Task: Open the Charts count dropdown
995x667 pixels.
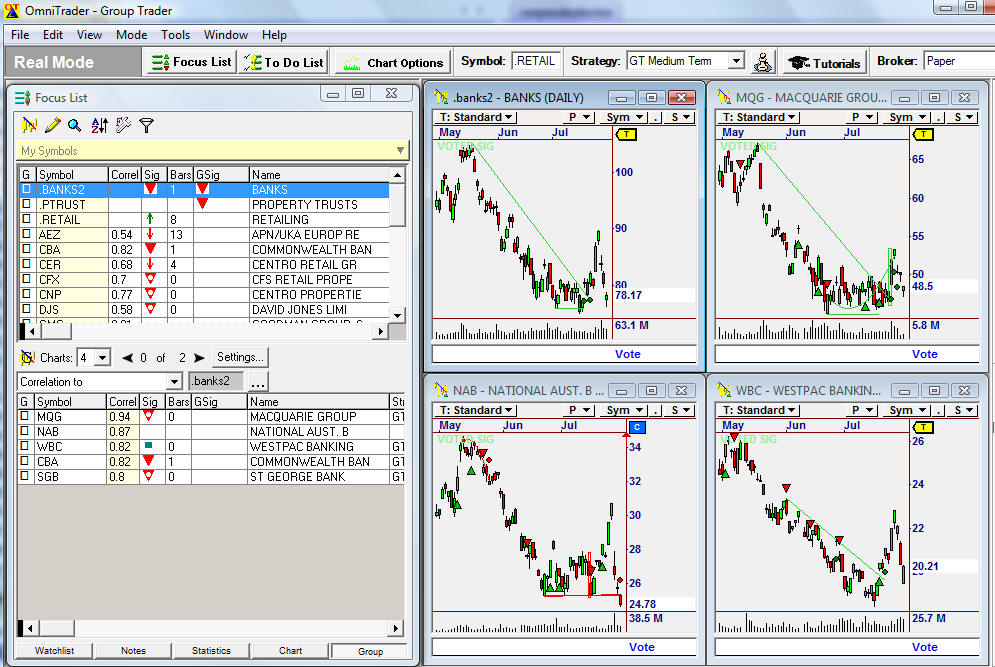Action: pyautogui.click(x=102, y=358)
